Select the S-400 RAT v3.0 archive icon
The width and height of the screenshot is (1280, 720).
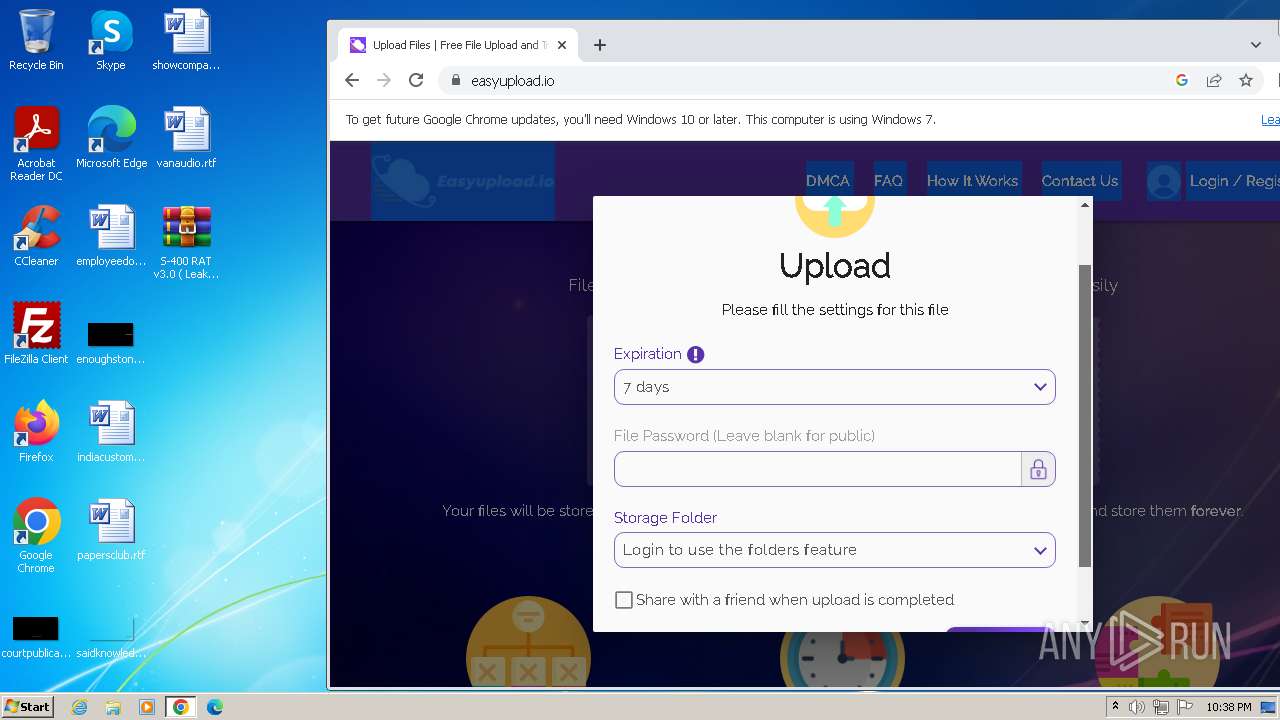(186, 242)
